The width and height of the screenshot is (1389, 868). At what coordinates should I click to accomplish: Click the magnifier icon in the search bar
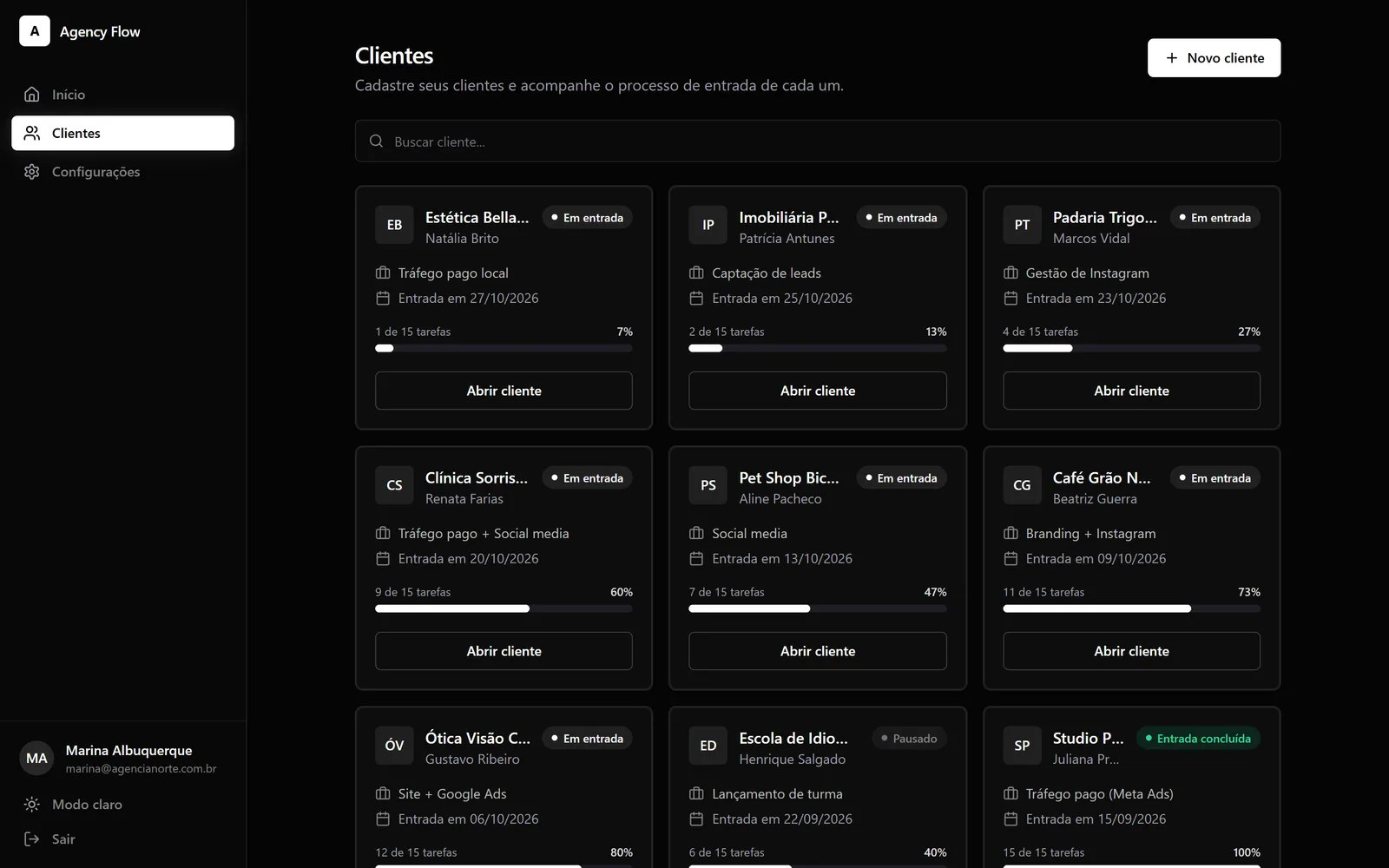(x=376, y=141)
